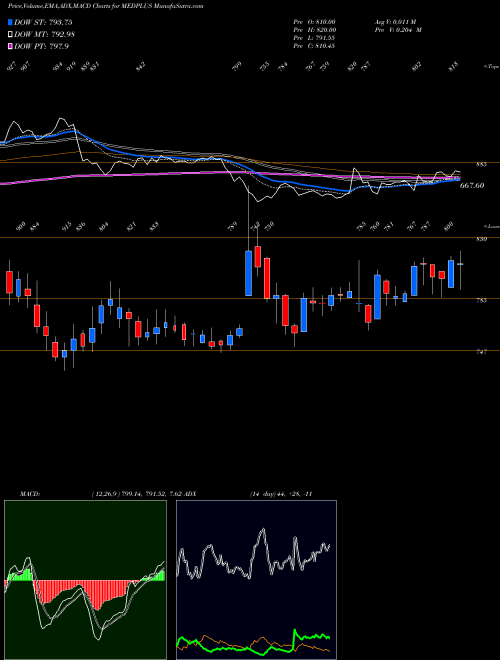Click the 'Pre O: 810.00' value
The width and height of the screenshot is (500, 660).
coord(314,22)
